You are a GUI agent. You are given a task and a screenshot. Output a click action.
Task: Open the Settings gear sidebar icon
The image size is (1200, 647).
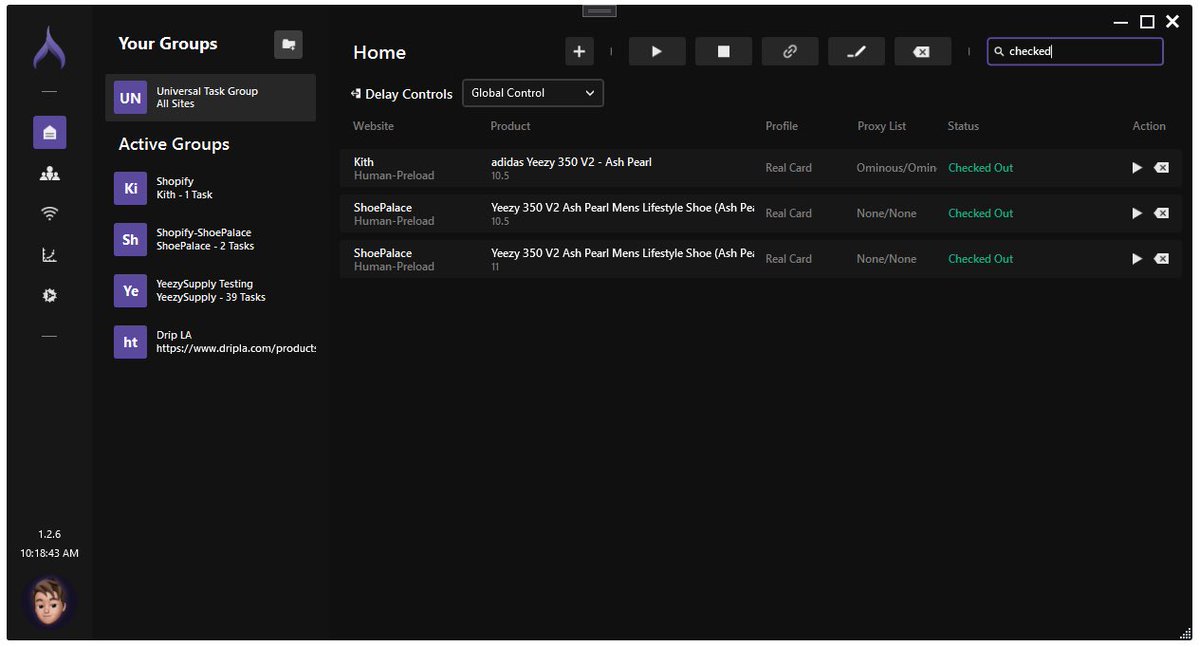point(49,296)
